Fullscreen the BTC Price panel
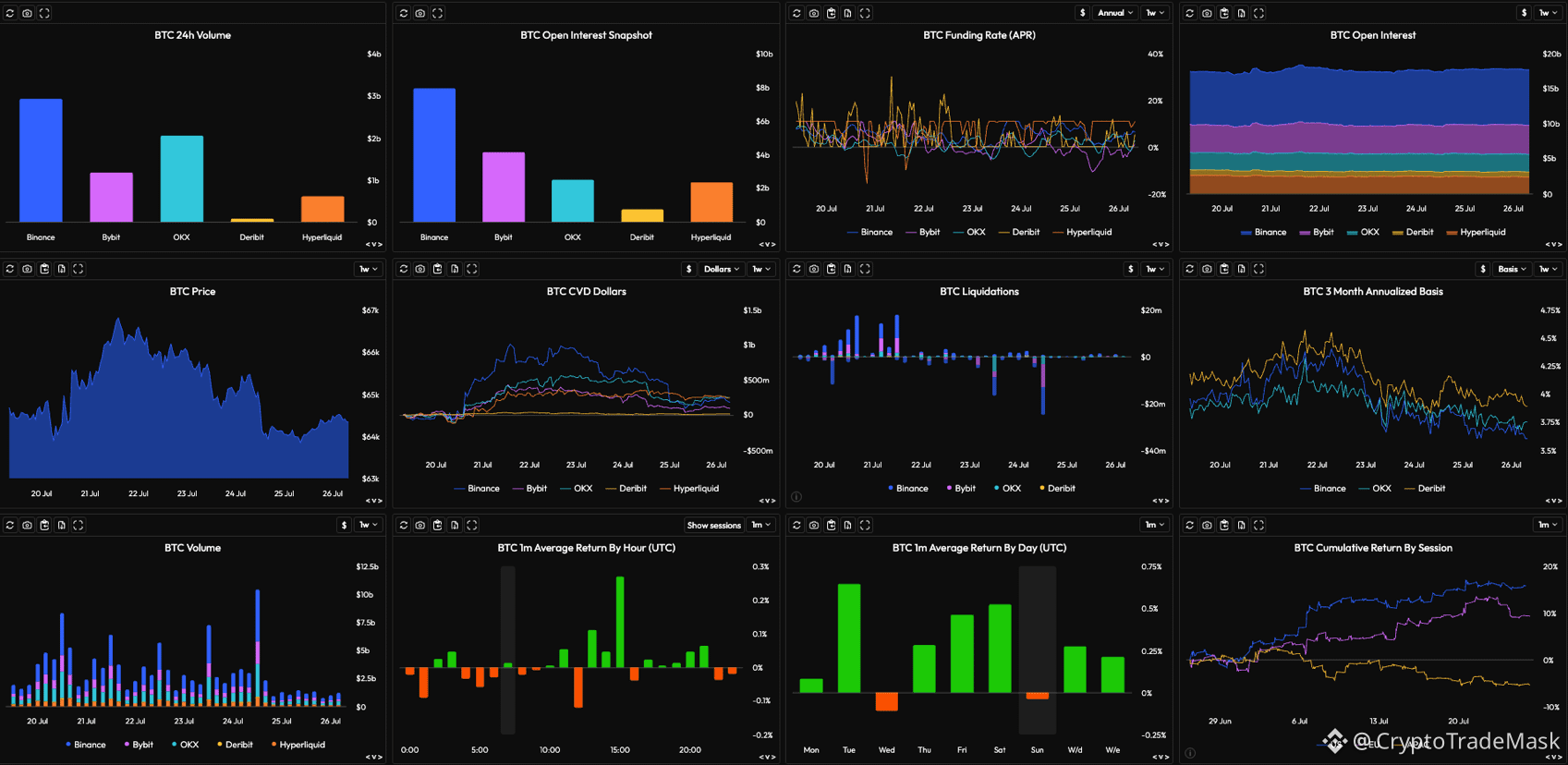 79,269
